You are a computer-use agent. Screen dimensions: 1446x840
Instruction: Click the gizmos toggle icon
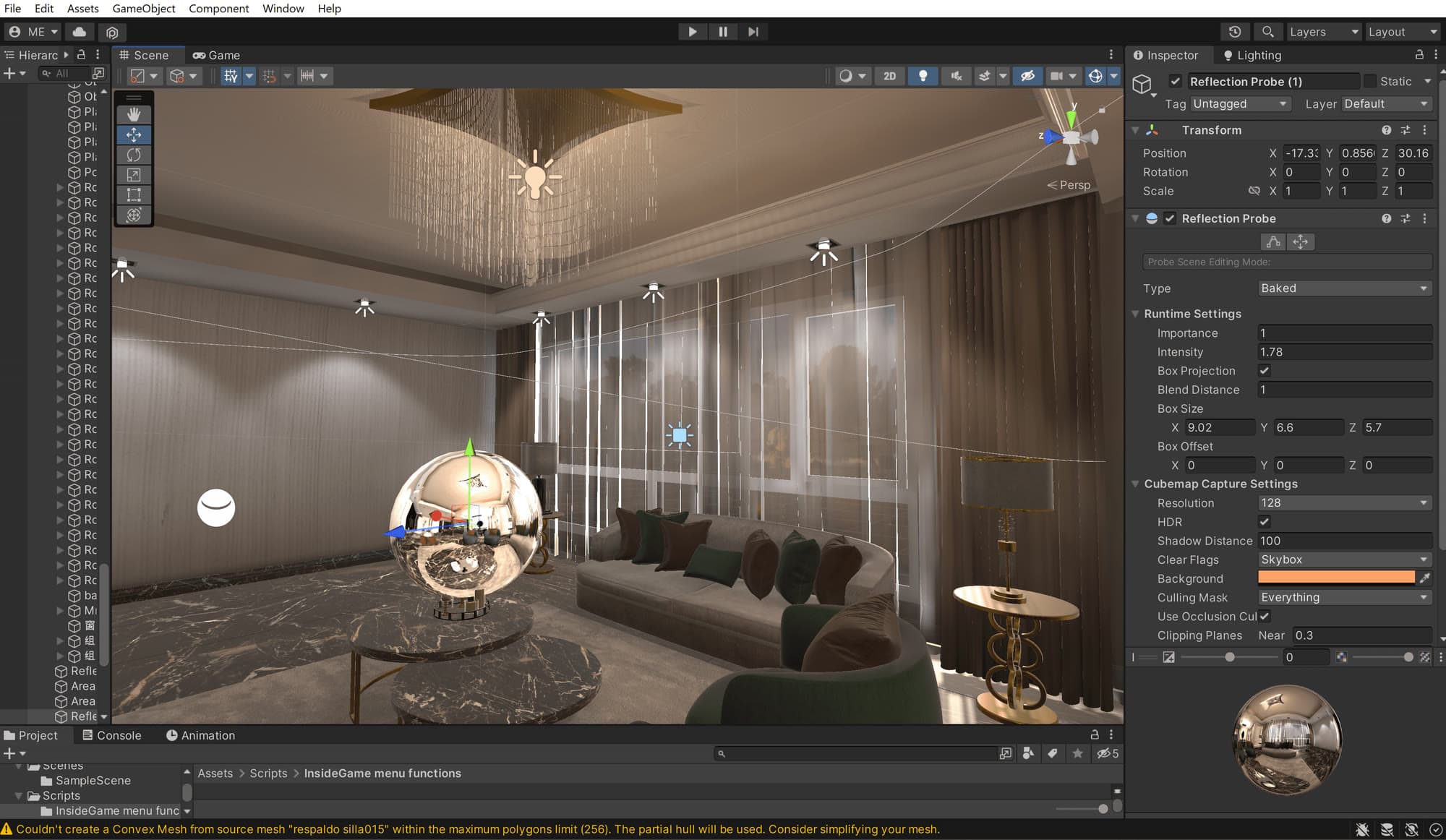[x=1095, y=76]
